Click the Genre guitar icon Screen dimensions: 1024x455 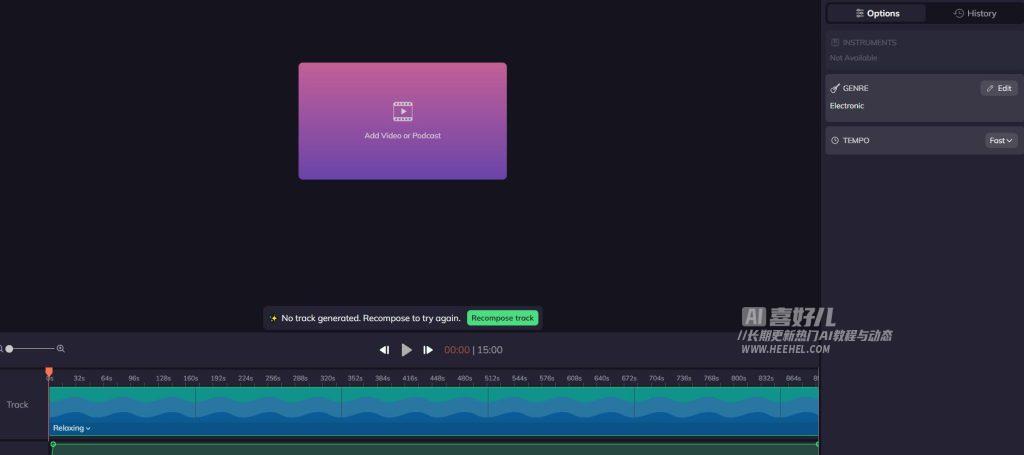[835, 88]
